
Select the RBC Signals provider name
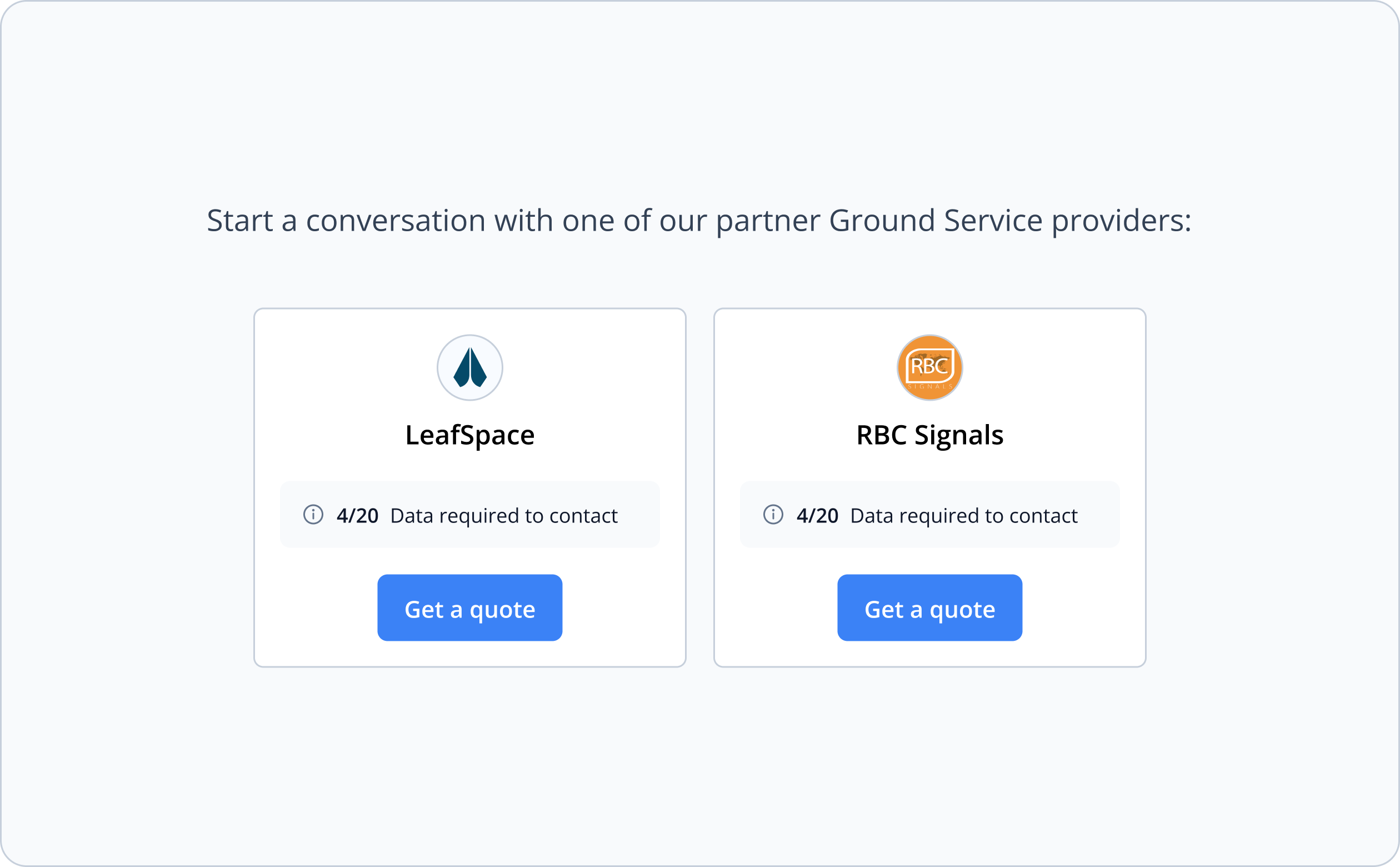929,435
